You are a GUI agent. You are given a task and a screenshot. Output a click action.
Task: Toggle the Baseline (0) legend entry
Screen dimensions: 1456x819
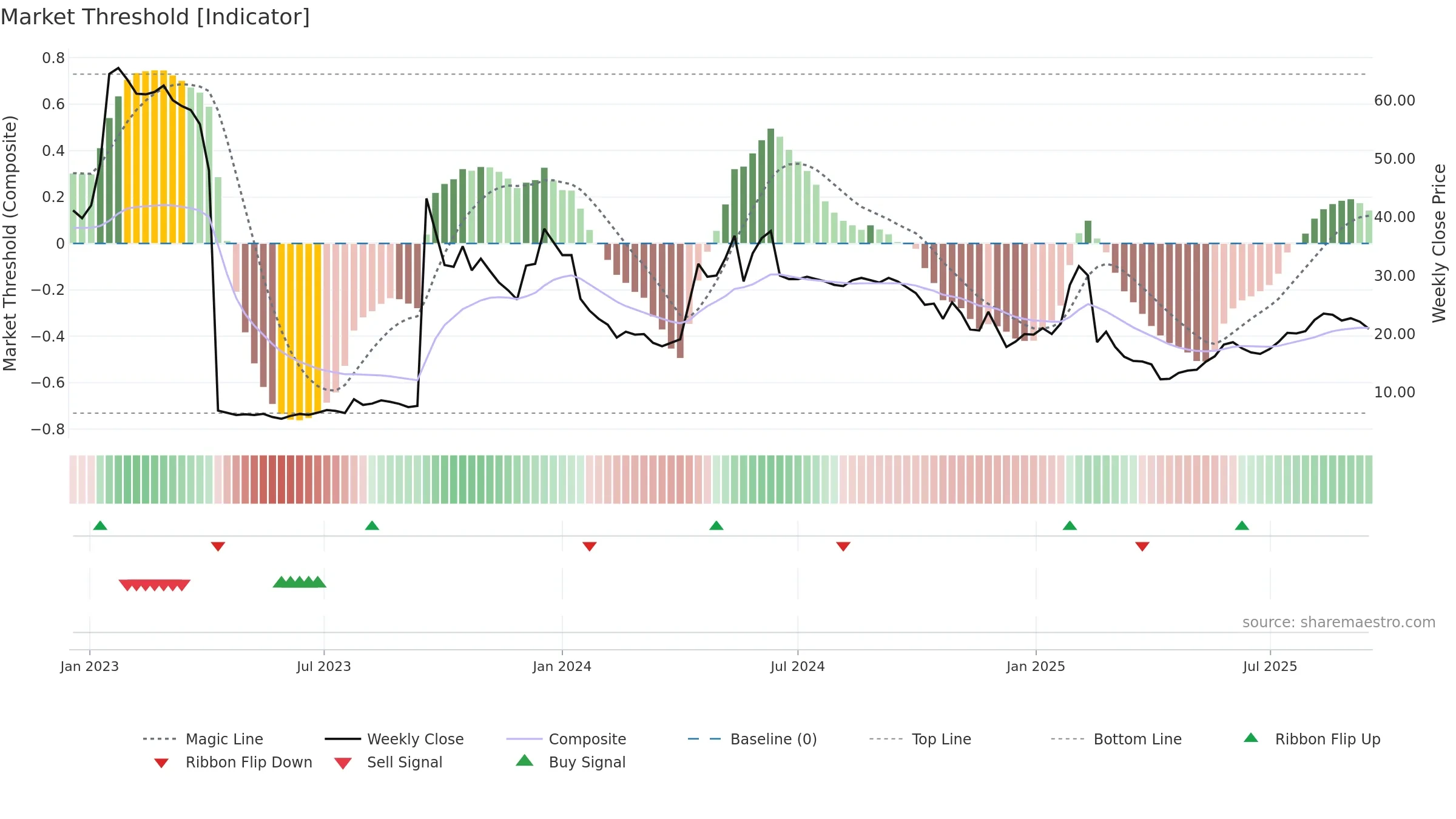click(x=752, y=739)
